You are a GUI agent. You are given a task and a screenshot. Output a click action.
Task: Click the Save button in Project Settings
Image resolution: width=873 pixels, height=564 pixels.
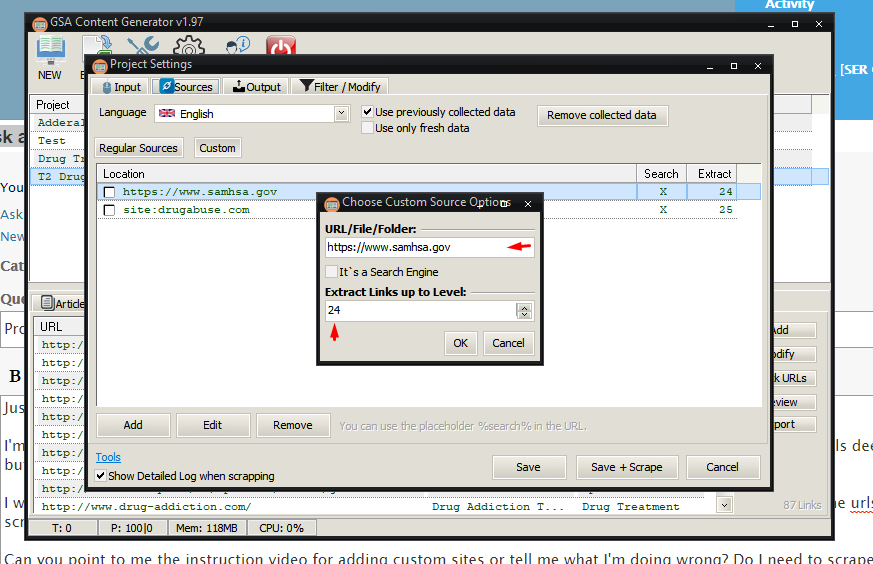coord(528,467)
